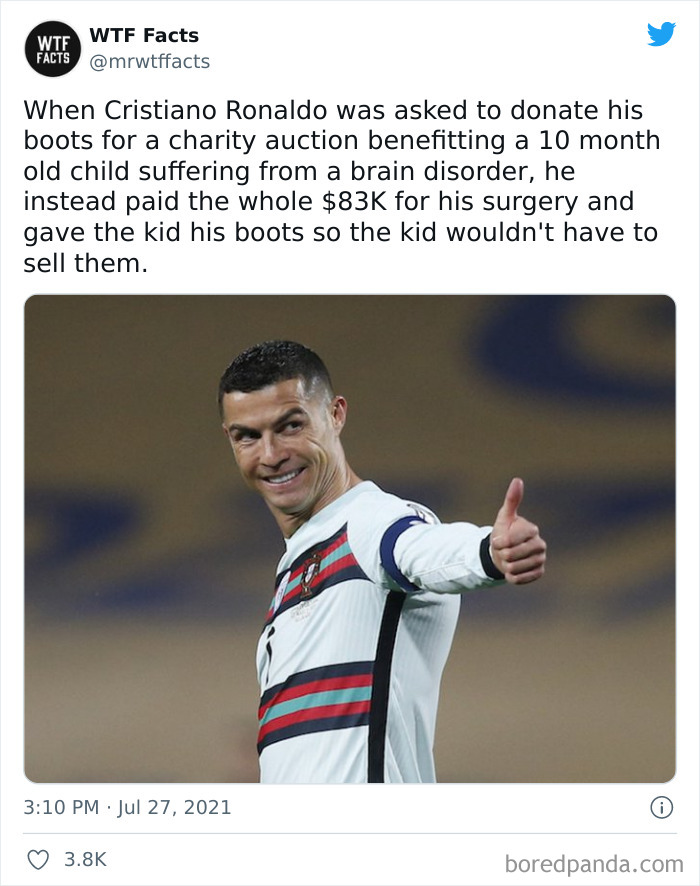Open the WTF Facts profile avatar
Screen dimensions: 700x886
tap(50, 50)
